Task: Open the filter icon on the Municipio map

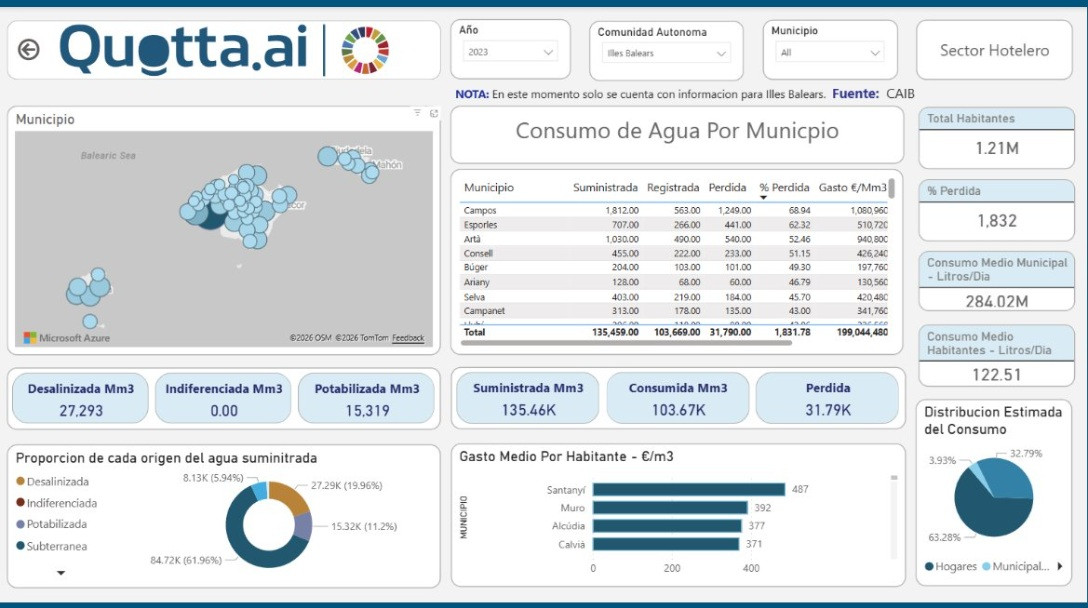Action: coord(418,114)
